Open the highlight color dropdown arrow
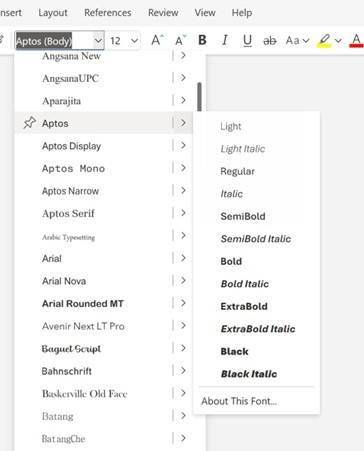This screenshot has height=451, width=364. pos(338,41)
